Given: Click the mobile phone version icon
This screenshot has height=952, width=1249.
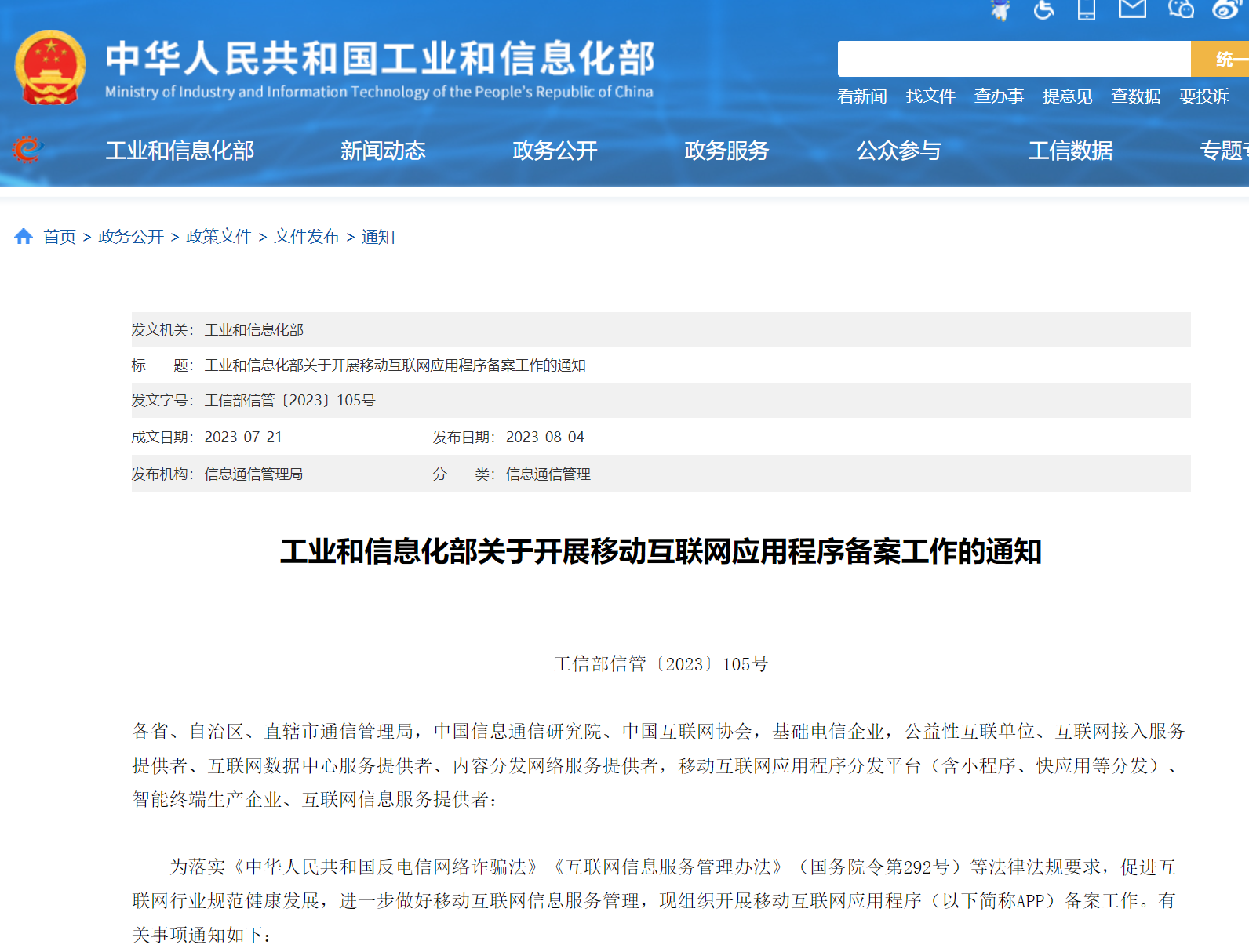Looking at the screenshot, I should coord(1087,9).
